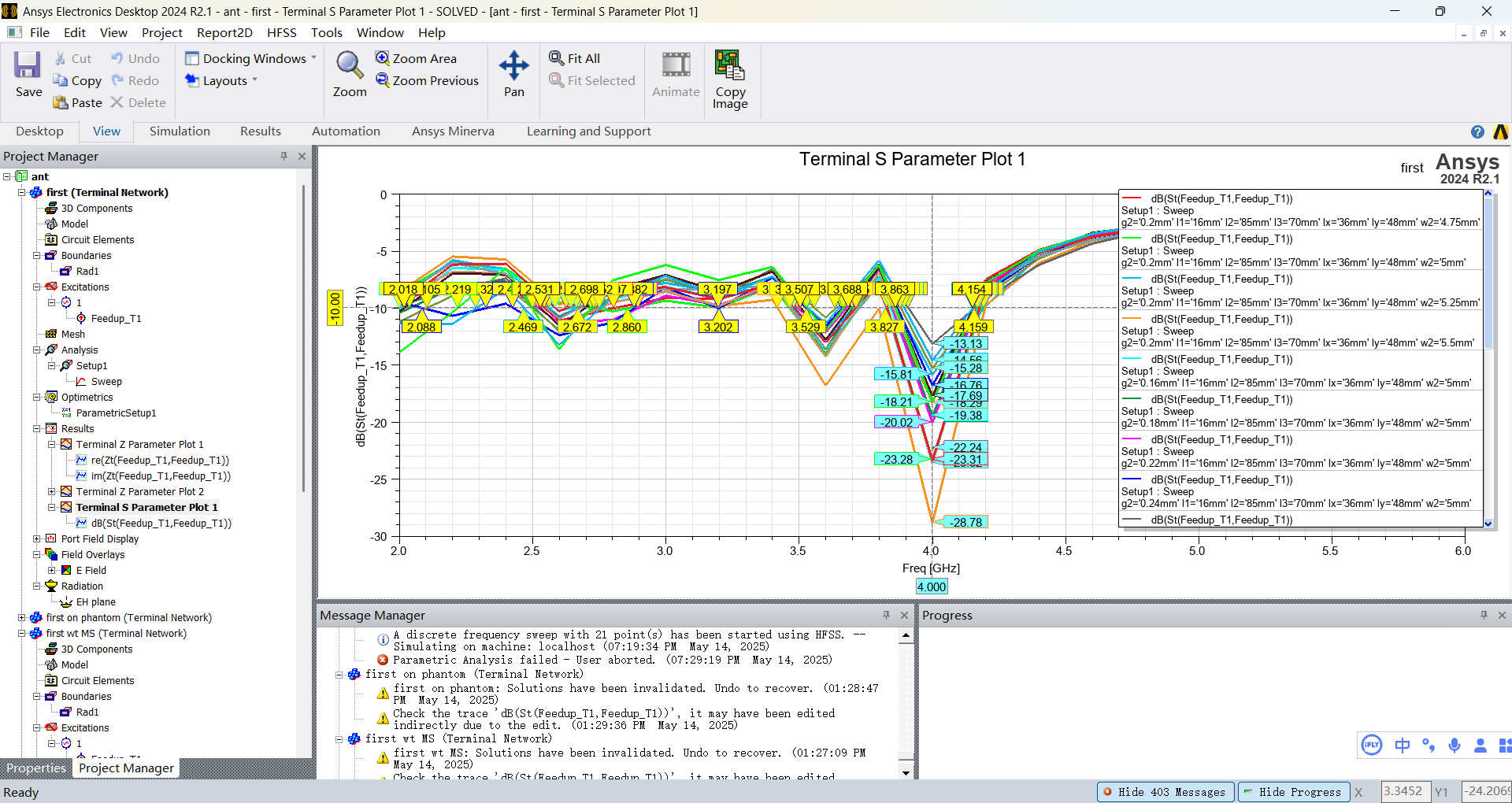Collapse the Analysis tree node
Screen dimensions: 1512x803
coord(37,350)
